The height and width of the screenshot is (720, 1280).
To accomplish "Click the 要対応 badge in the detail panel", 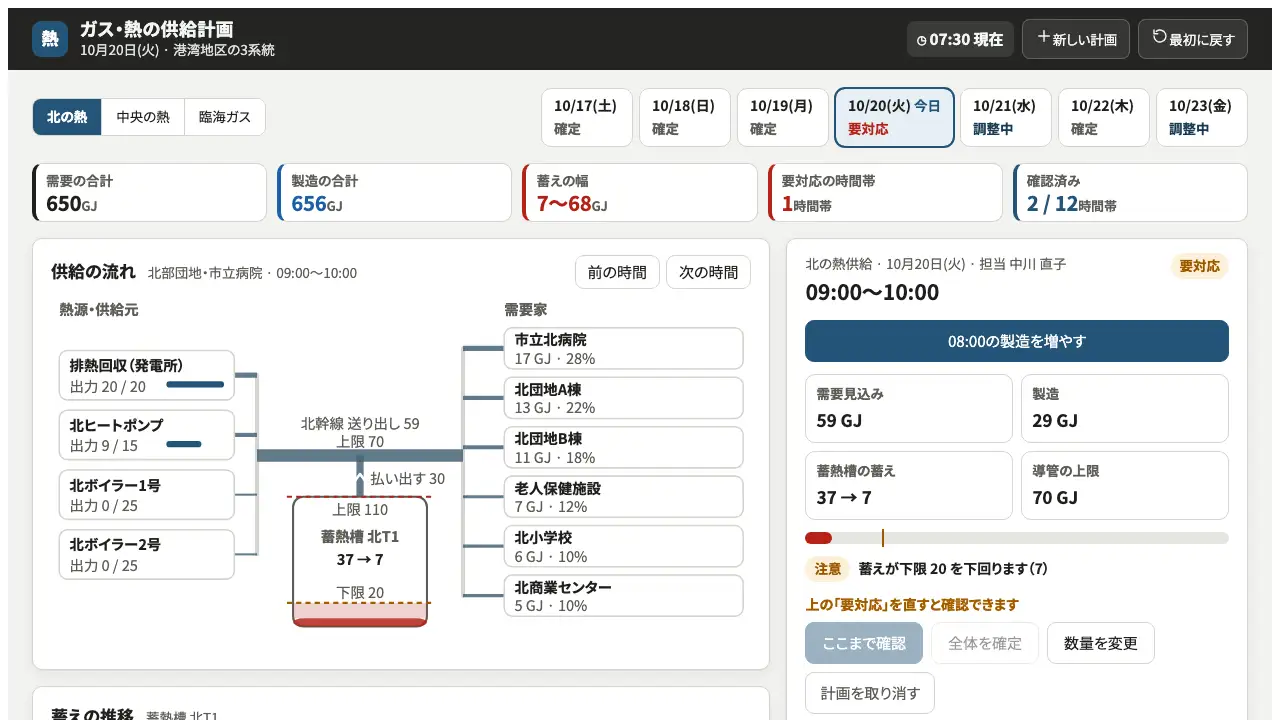I will click(1199, 266).
